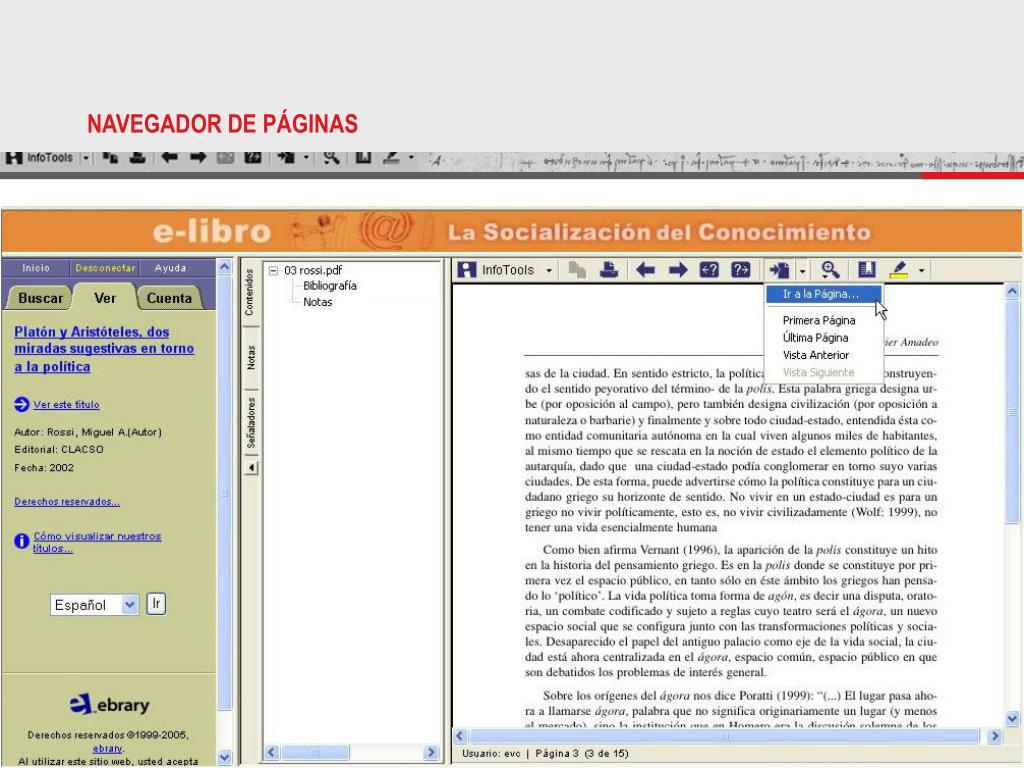Click the print icon in the toolbar
The height and width of the screenshot is (768, 1024).
(x=608, y=270)
